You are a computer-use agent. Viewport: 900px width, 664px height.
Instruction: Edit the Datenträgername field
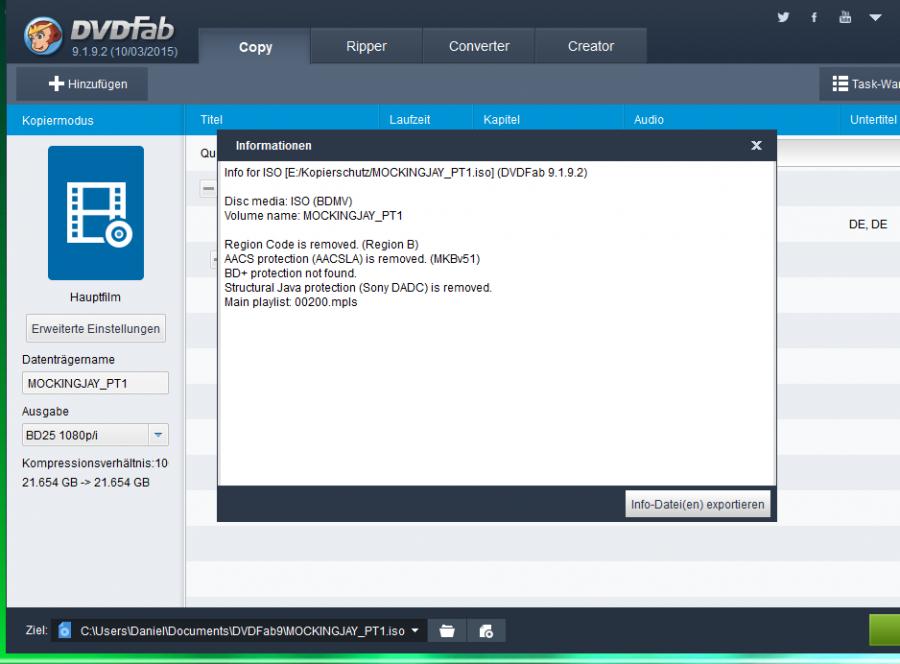coord(95,383)
